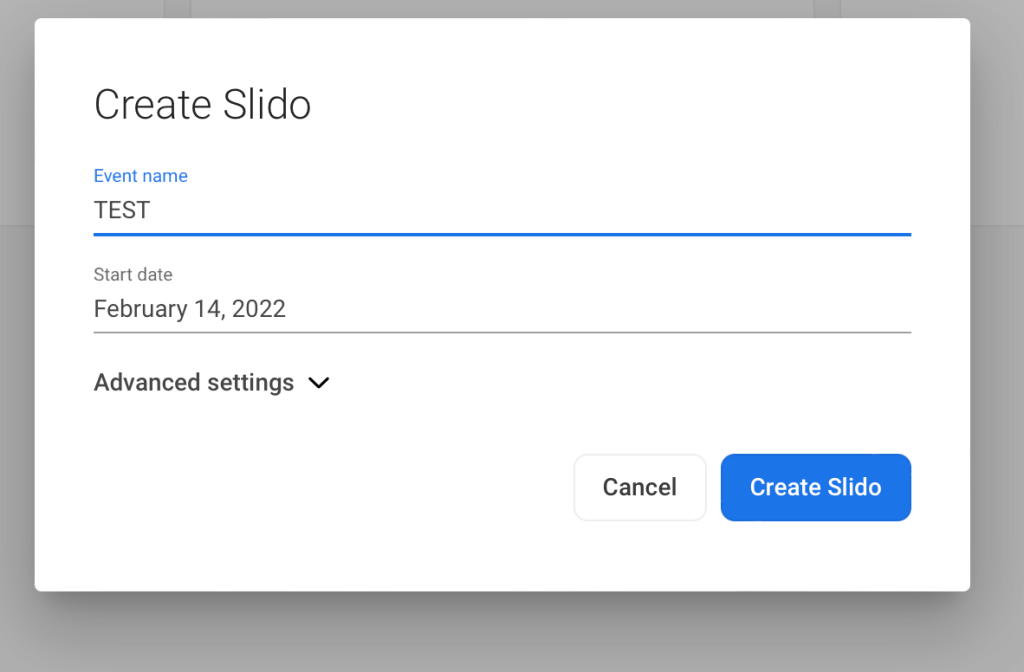Image resolution: width=1024 pixels, height=672 pixels.
Task: Select the February 14, 2022 date value
Action: click(190, 309)
